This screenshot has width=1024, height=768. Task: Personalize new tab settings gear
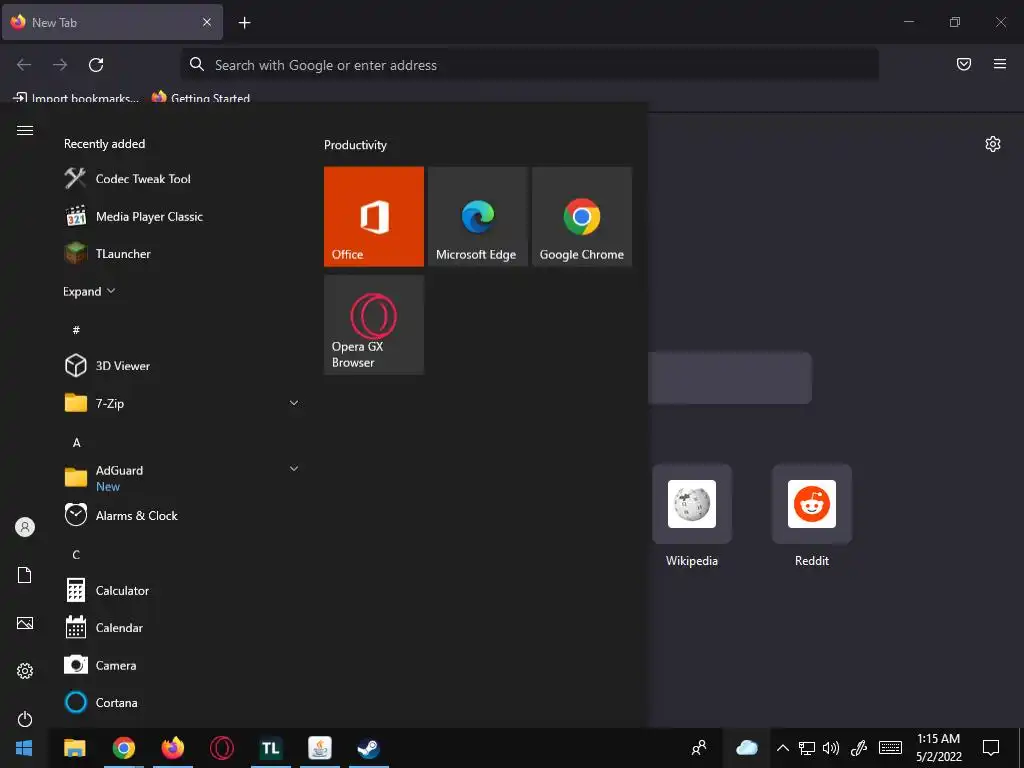[993, 144]
